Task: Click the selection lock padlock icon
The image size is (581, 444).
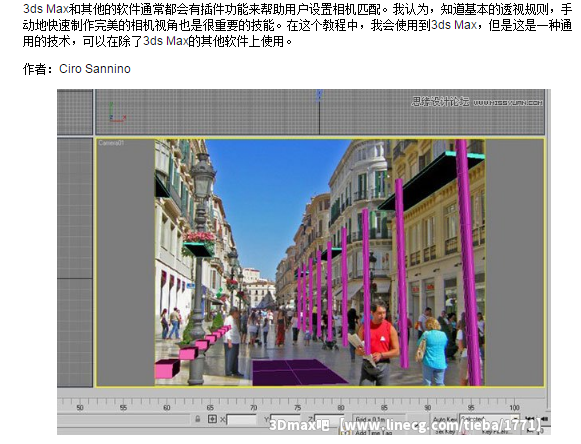Action: [x=197, y=419]
